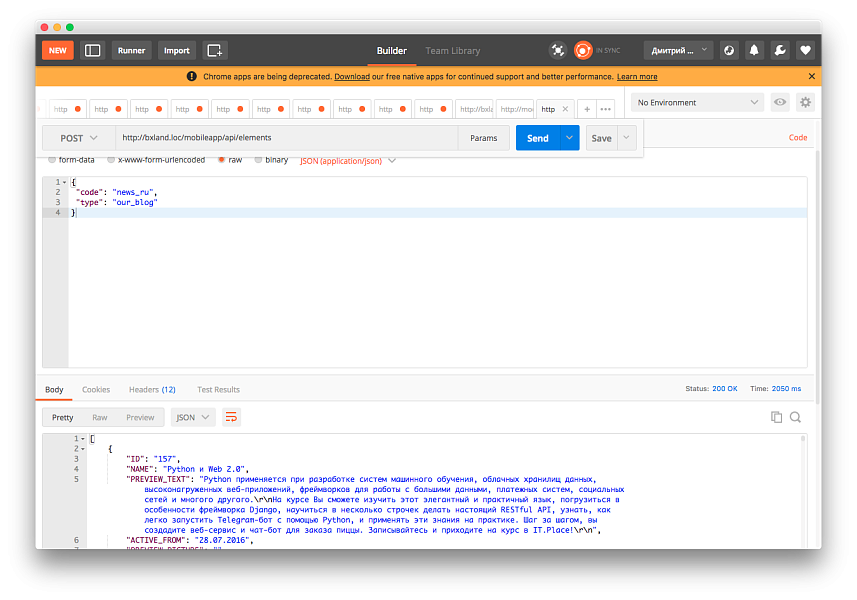Open response search with the magnifier icon
The width and height of the screenshot is (857, 600).
pyautogui.click(x=796, y=416)
